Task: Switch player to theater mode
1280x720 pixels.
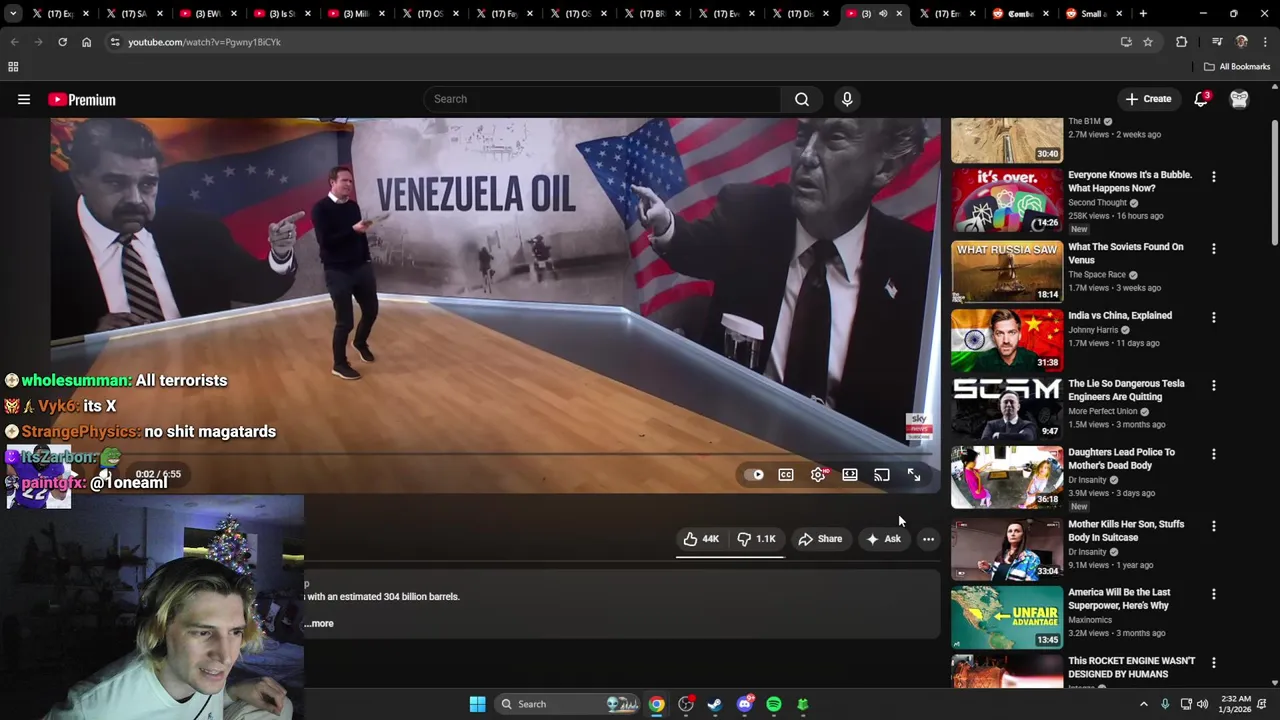Action: coord(850,475)
